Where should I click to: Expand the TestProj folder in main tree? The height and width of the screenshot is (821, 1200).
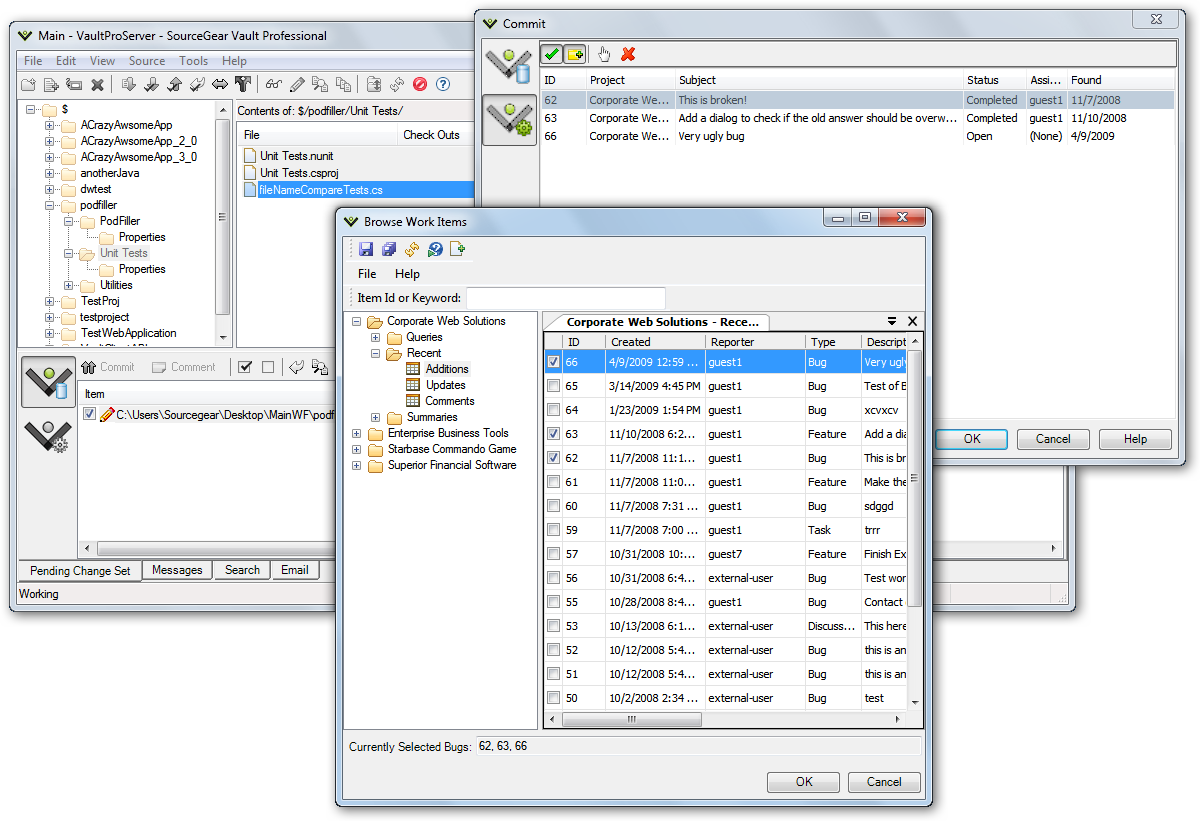coord(50,301)
